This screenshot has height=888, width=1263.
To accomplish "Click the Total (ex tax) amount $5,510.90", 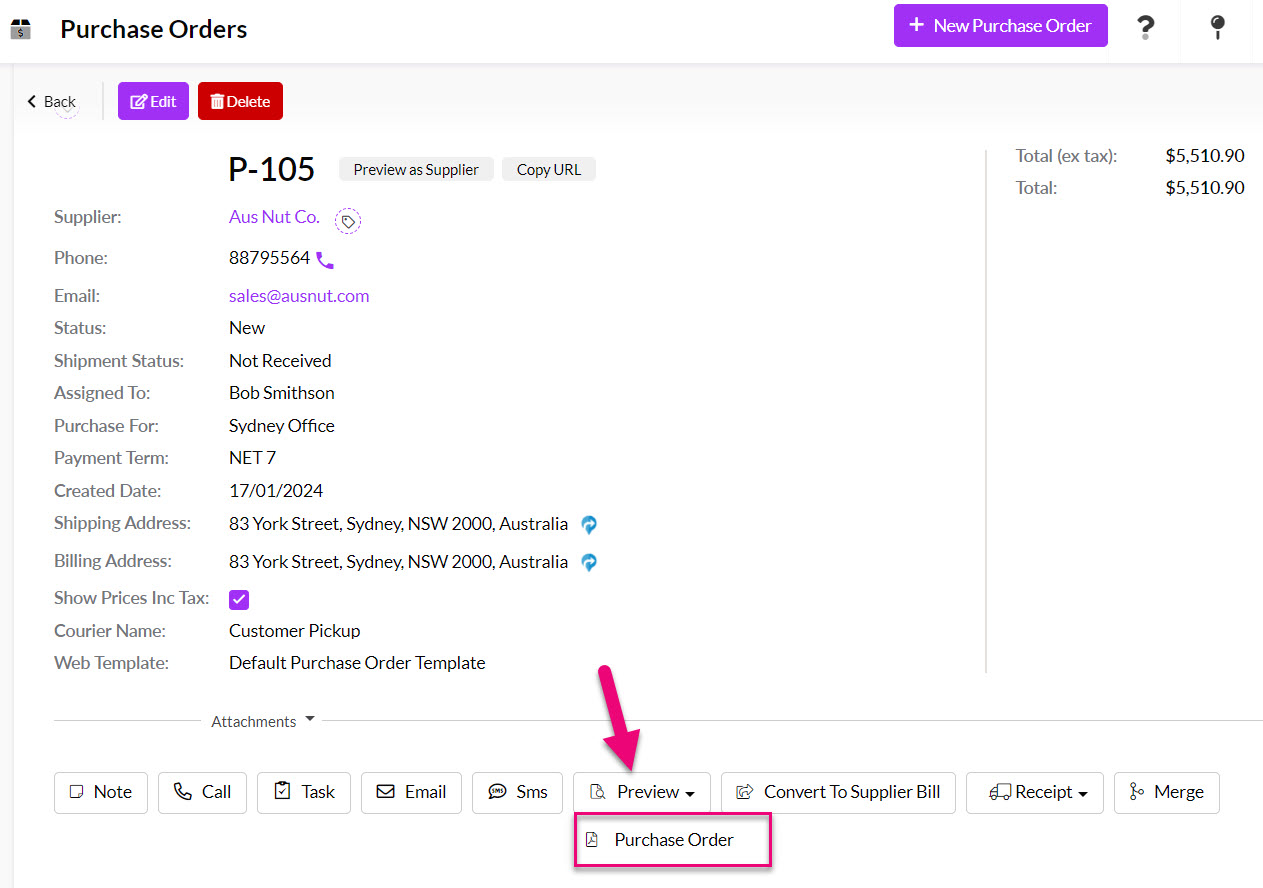I will click(x=1205, y=156).
